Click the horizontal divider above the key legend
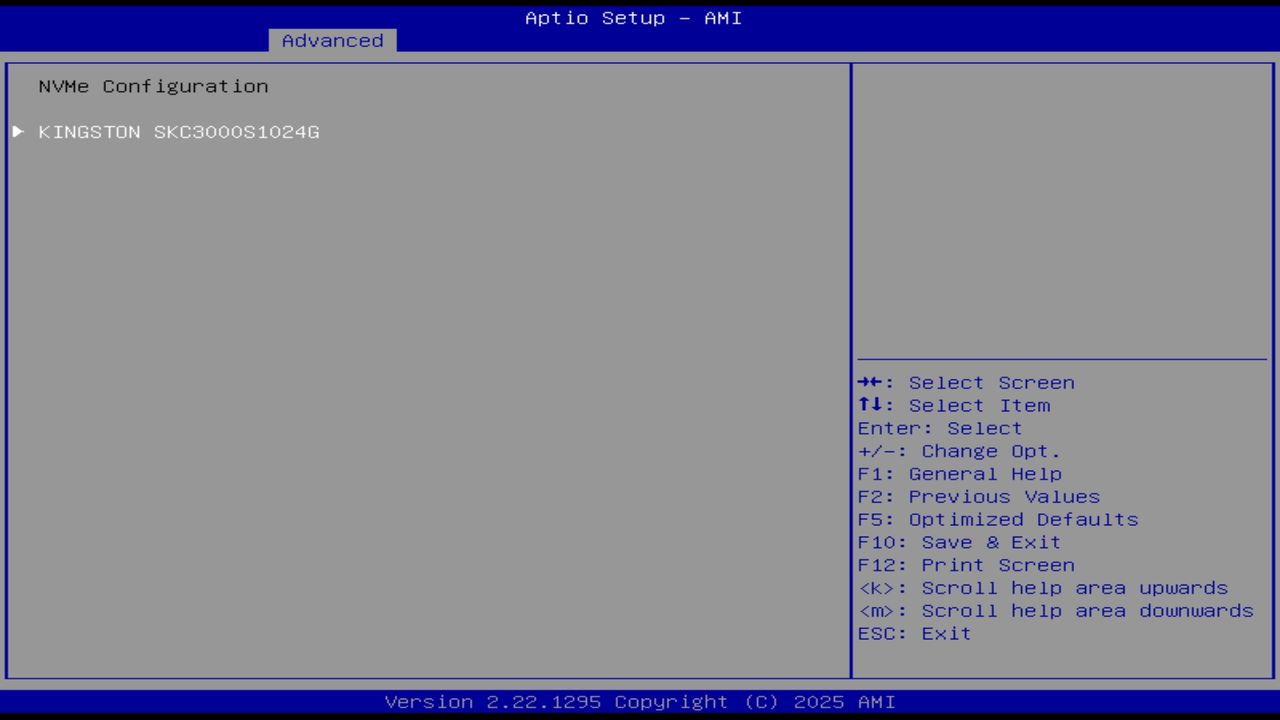The image size is (1280, 720). click(1062, 361)
